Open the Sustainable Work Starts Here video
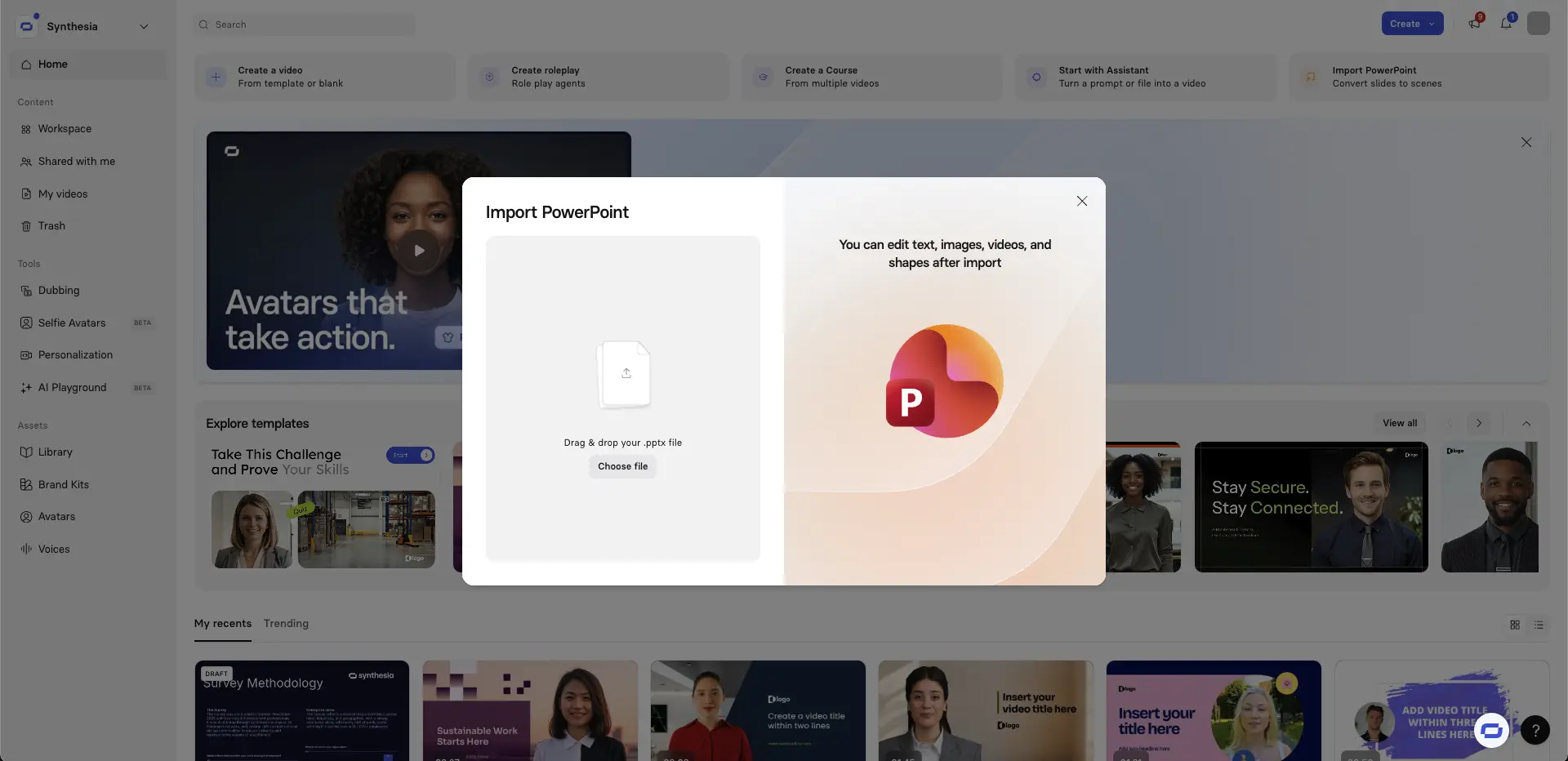The image size is (1568, 761). [530, 711]
